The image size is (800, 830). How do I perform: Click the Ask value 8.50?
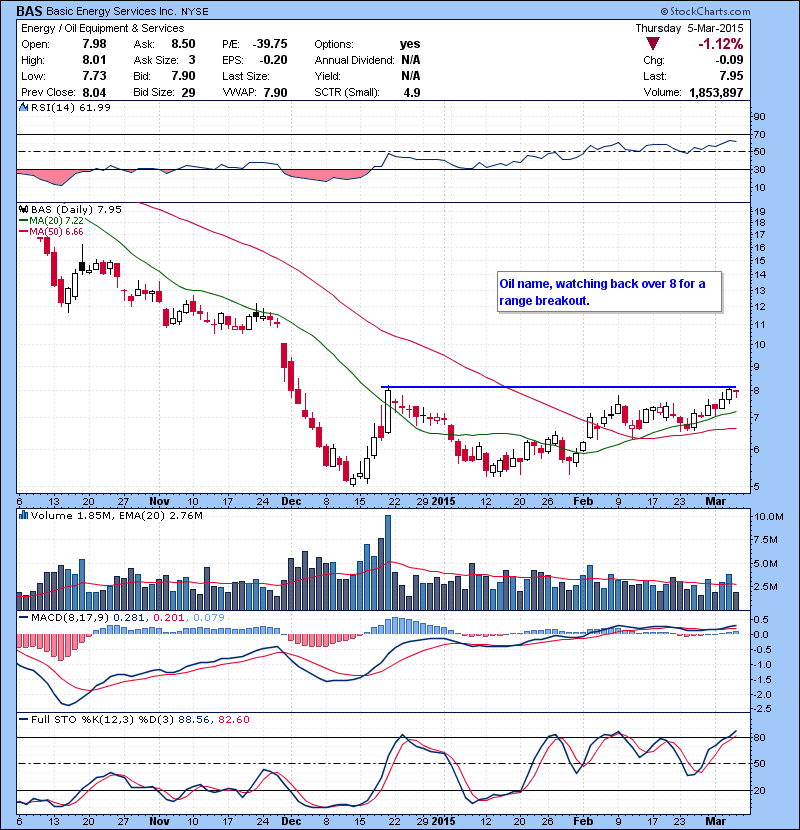click(183, 44)
